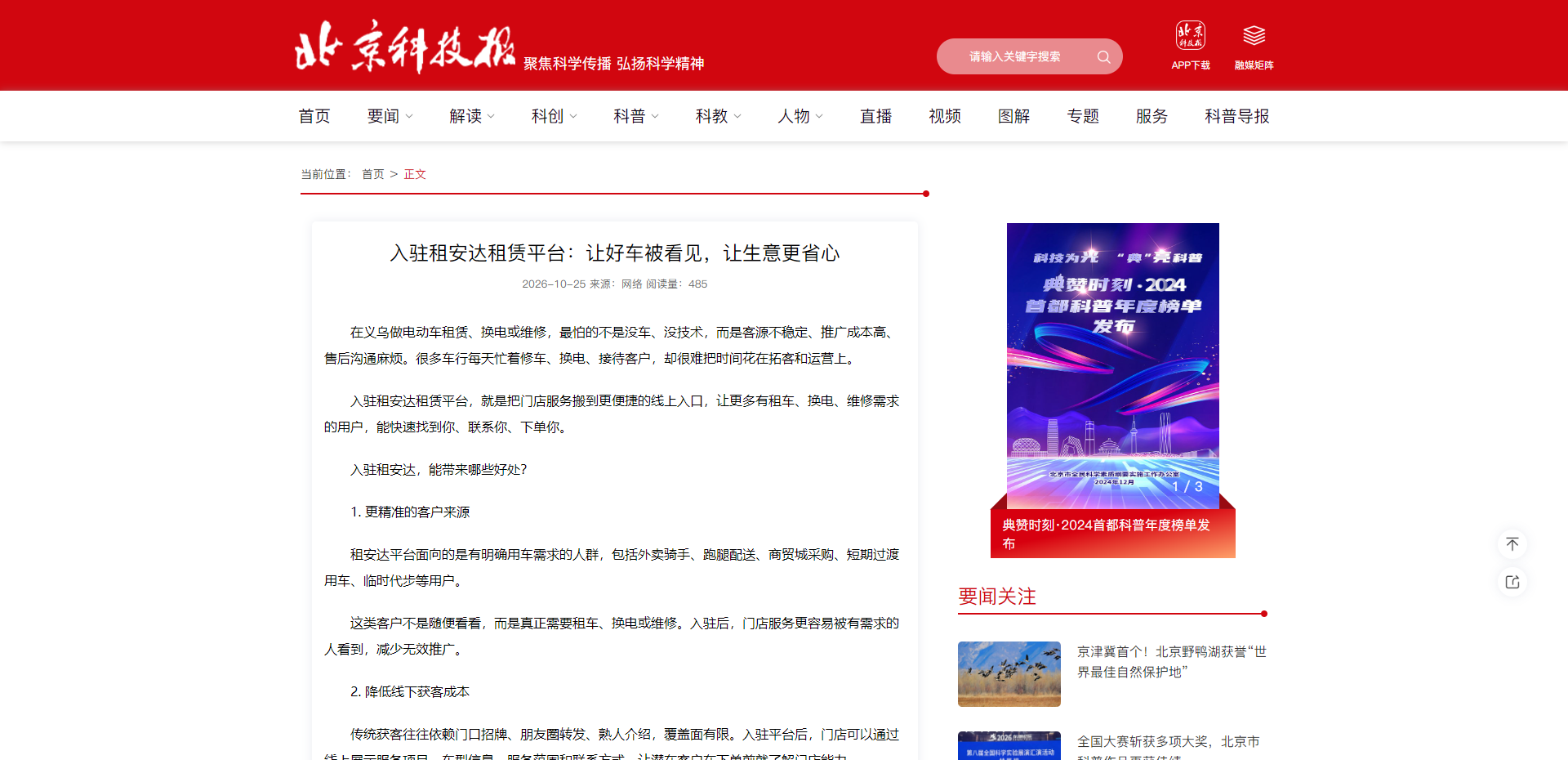Expand the 解读 dropdown chevron

click(x=491, y=116)
